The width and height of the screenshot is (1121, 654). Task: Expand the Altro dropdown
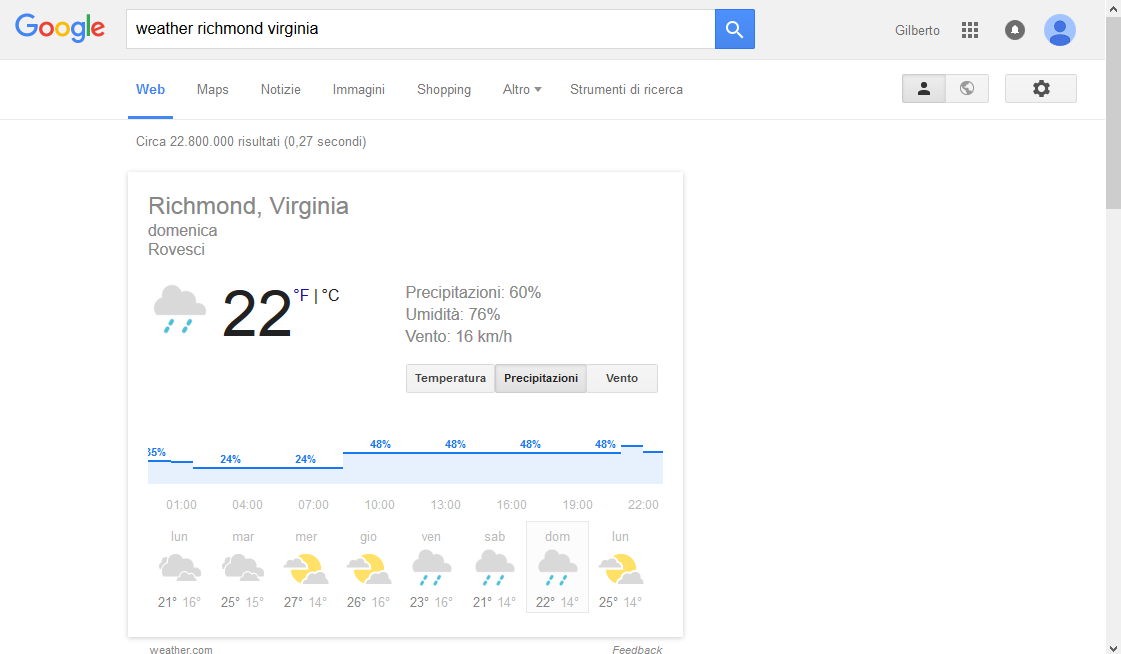tap(522, 89)
